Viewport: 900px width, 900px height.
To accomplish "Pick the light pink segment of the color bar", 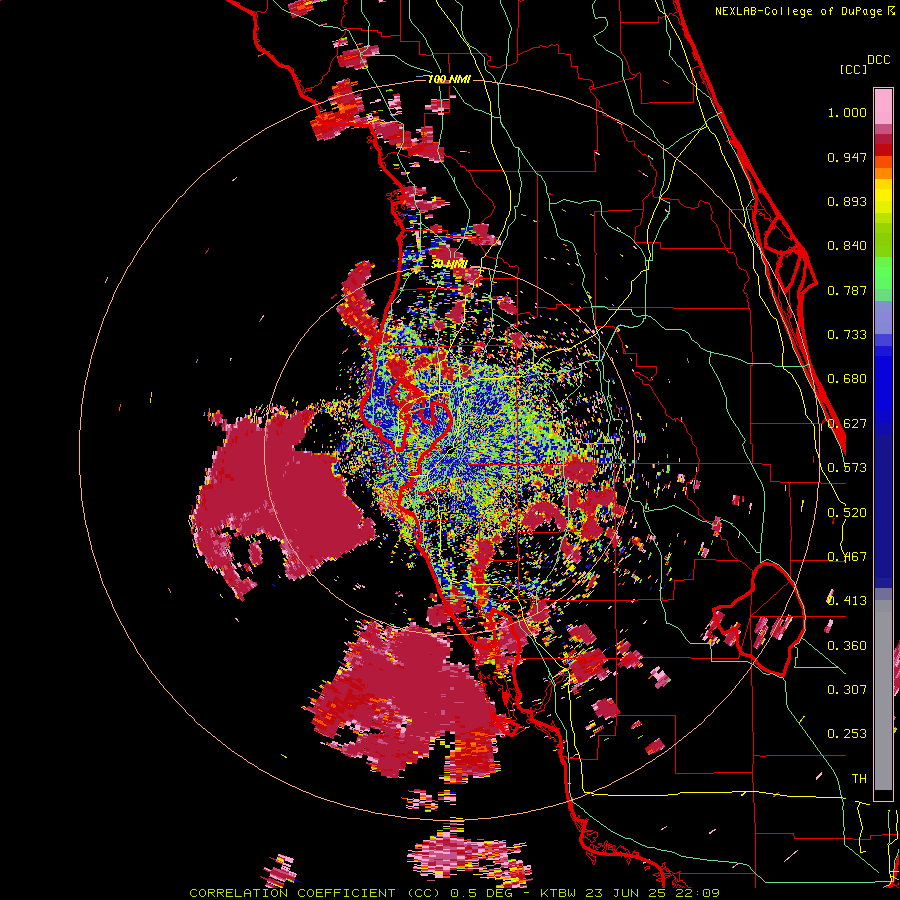I will click(883, 106).
